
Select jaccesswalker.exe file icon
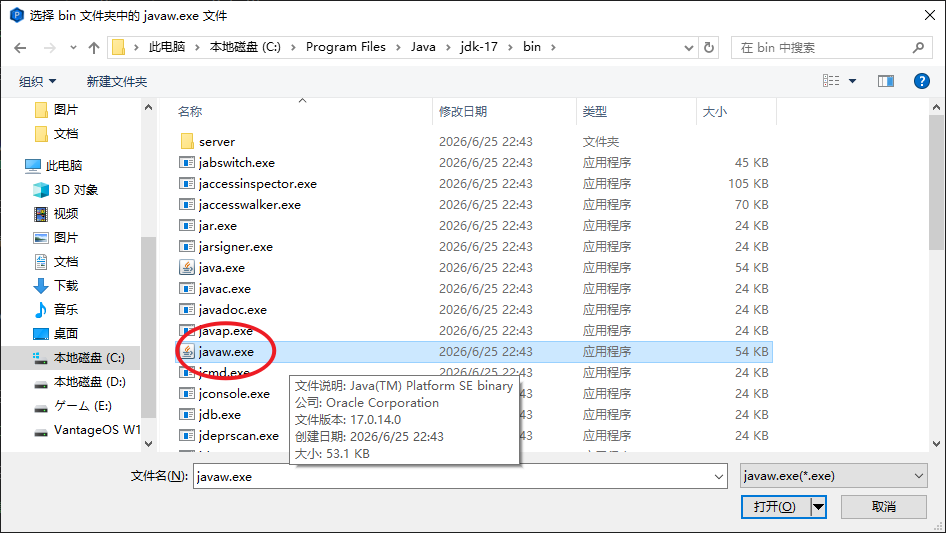tap(187, 205)
